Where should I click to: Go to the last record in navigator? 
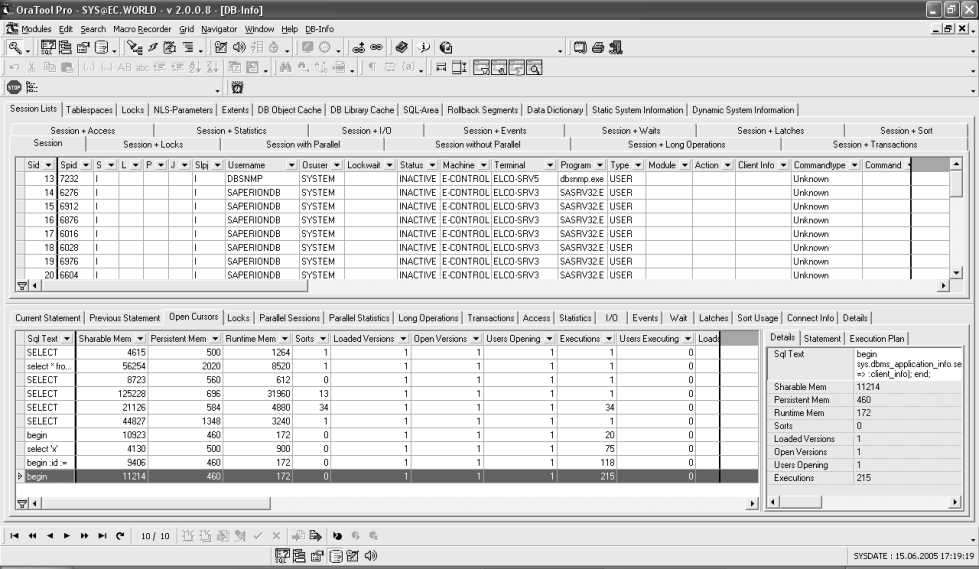click(103, 535)
